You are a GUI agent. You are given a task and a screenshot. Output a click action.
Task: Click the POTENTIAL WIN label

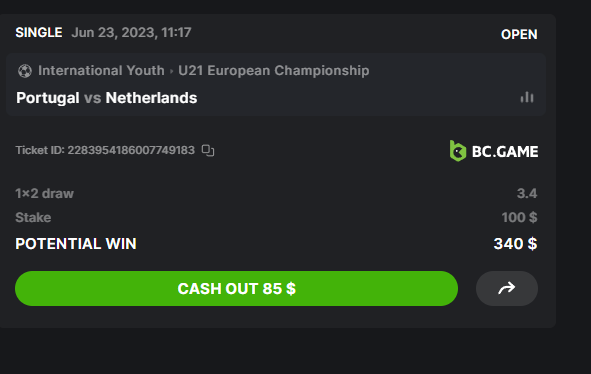pyautogui.click(x=76, y=244)
